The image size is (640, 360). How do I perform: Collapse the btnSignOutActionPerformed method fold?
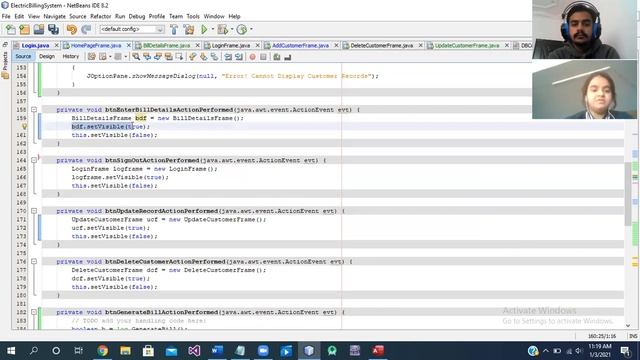[x=34, y=160]
